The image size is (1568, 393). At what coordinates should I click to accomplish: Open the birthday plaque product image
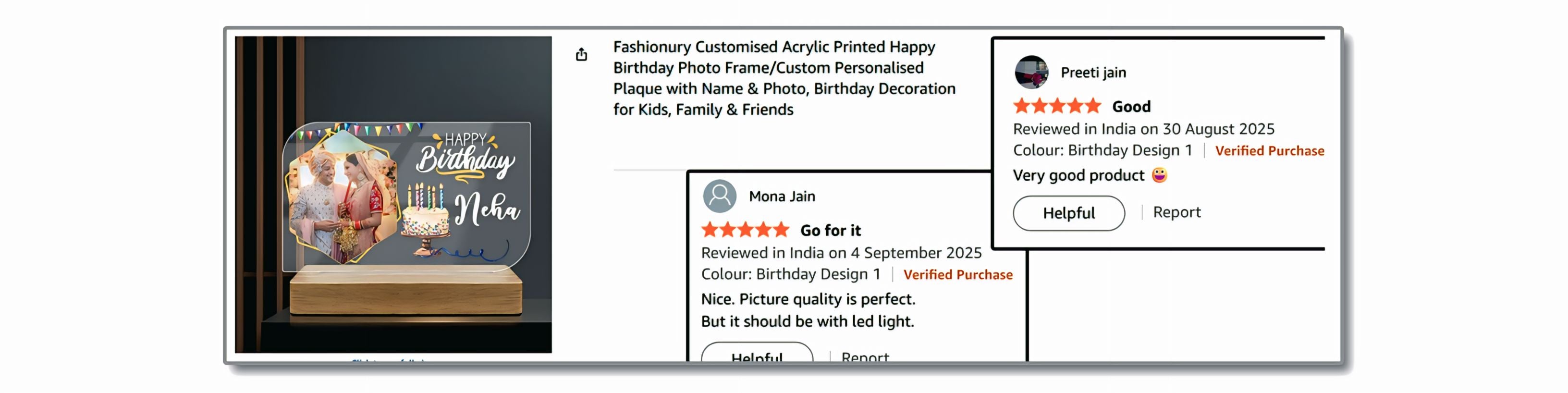coord(393,194)
